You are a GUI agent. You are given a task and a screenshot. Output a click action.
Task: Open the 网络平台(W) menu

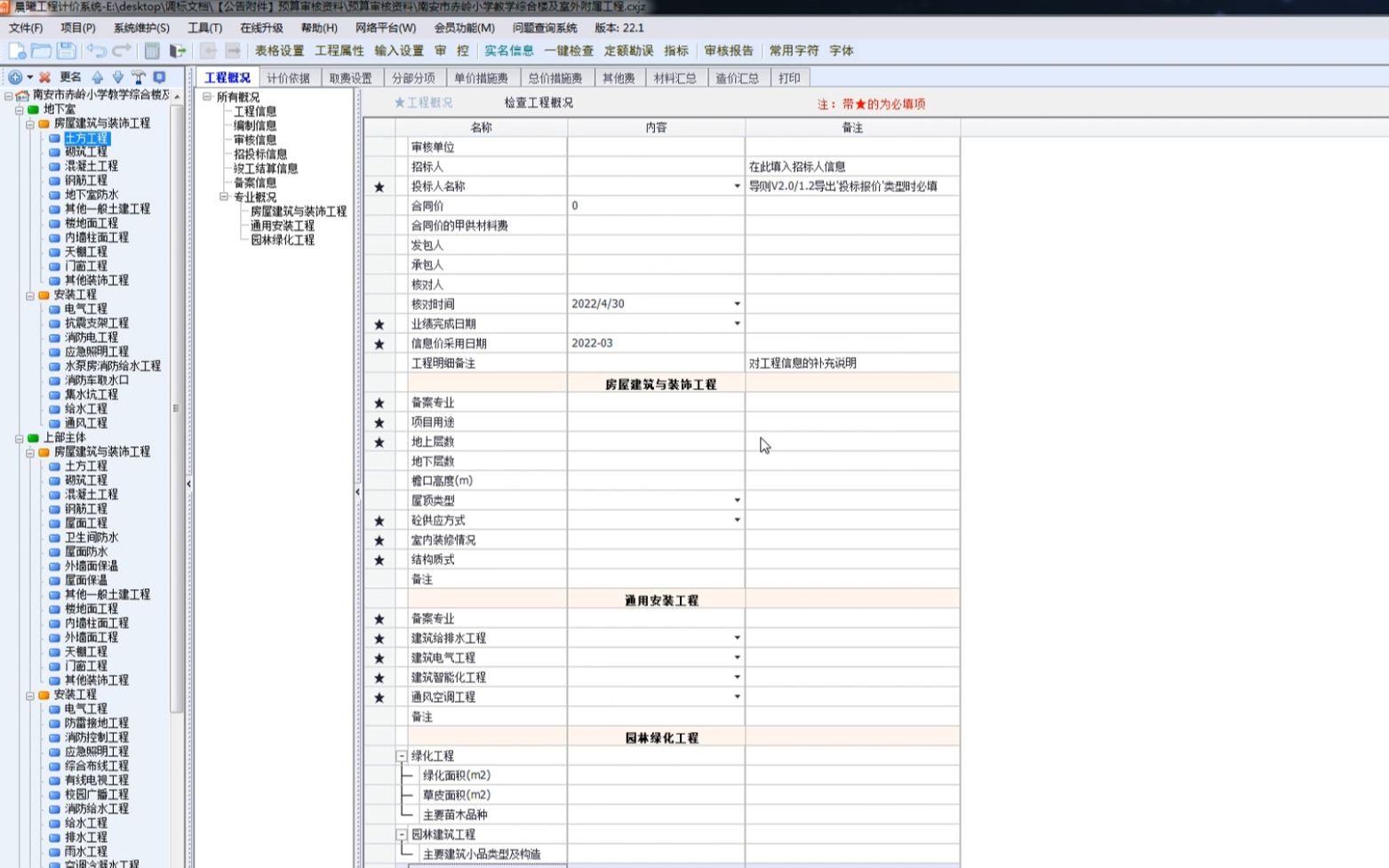[x=386, y=28]
